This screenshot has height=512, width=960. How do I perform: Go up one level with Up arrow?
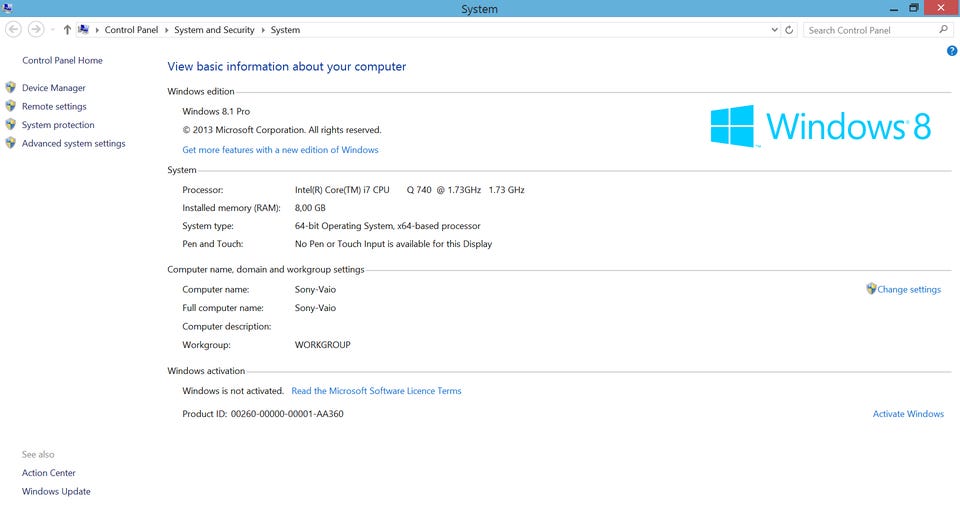67,30
